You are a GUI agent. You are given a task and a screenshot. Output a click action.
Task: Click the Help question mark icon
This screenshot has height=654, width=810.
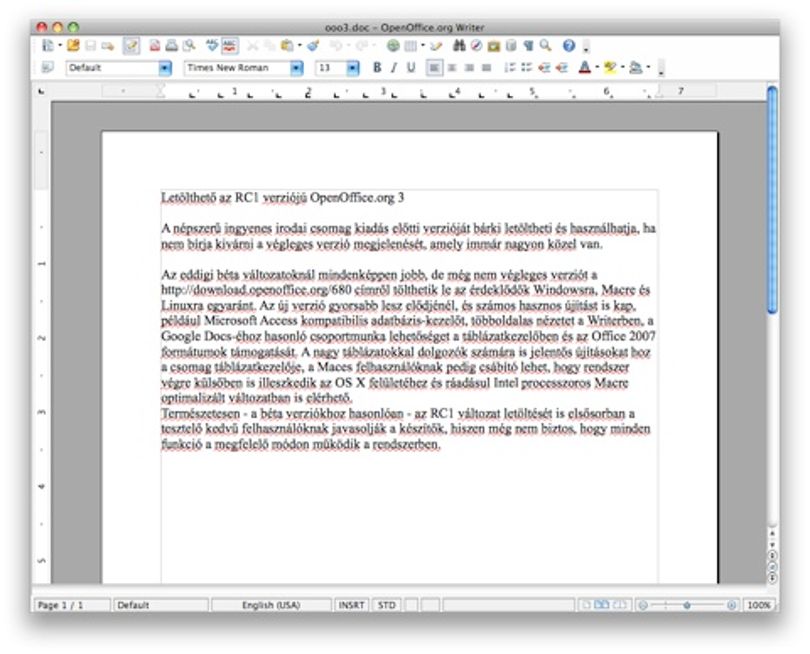point(569,45)
